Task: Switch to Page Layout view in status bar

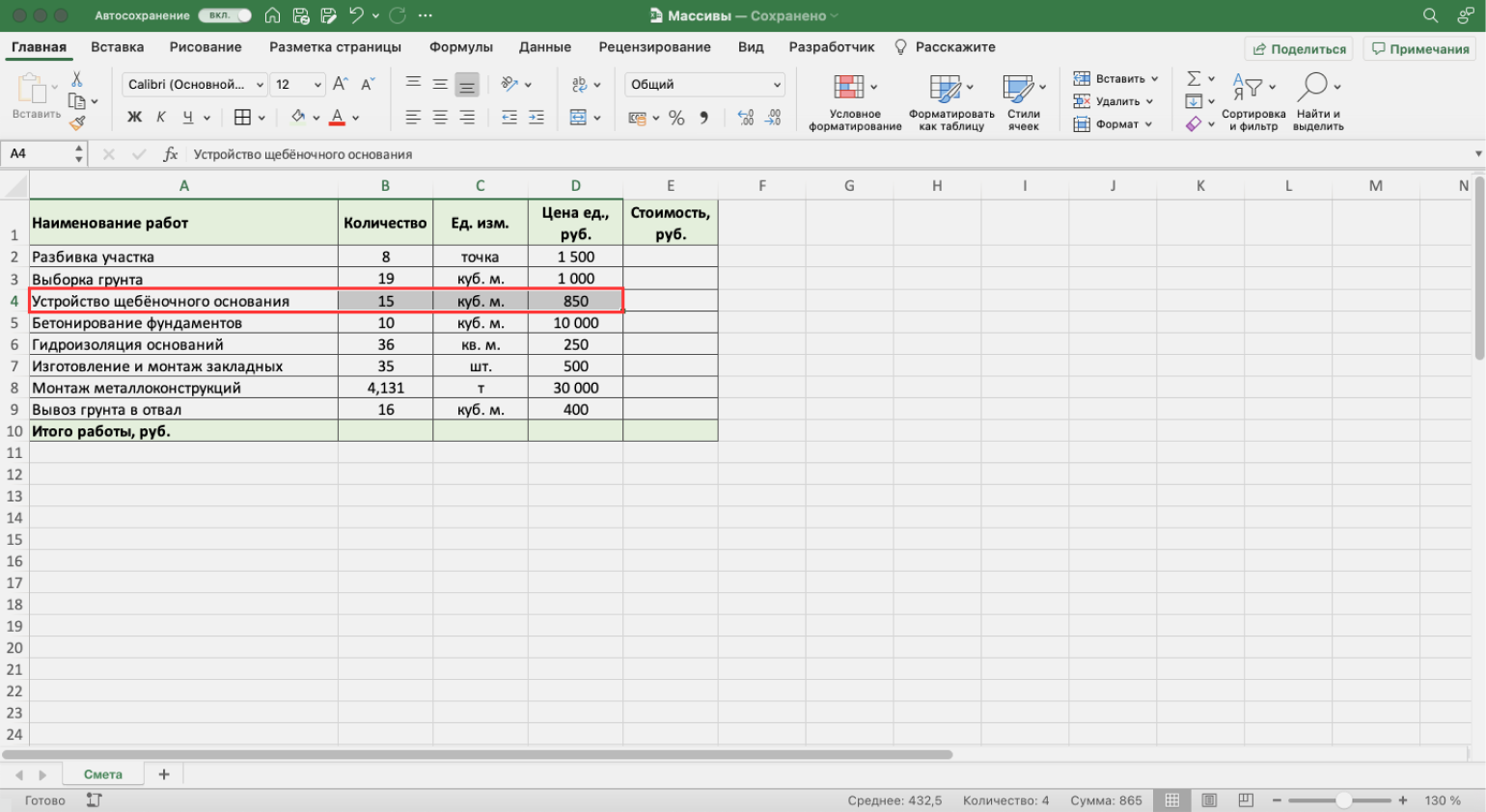Action: [x=1209, y=800]
